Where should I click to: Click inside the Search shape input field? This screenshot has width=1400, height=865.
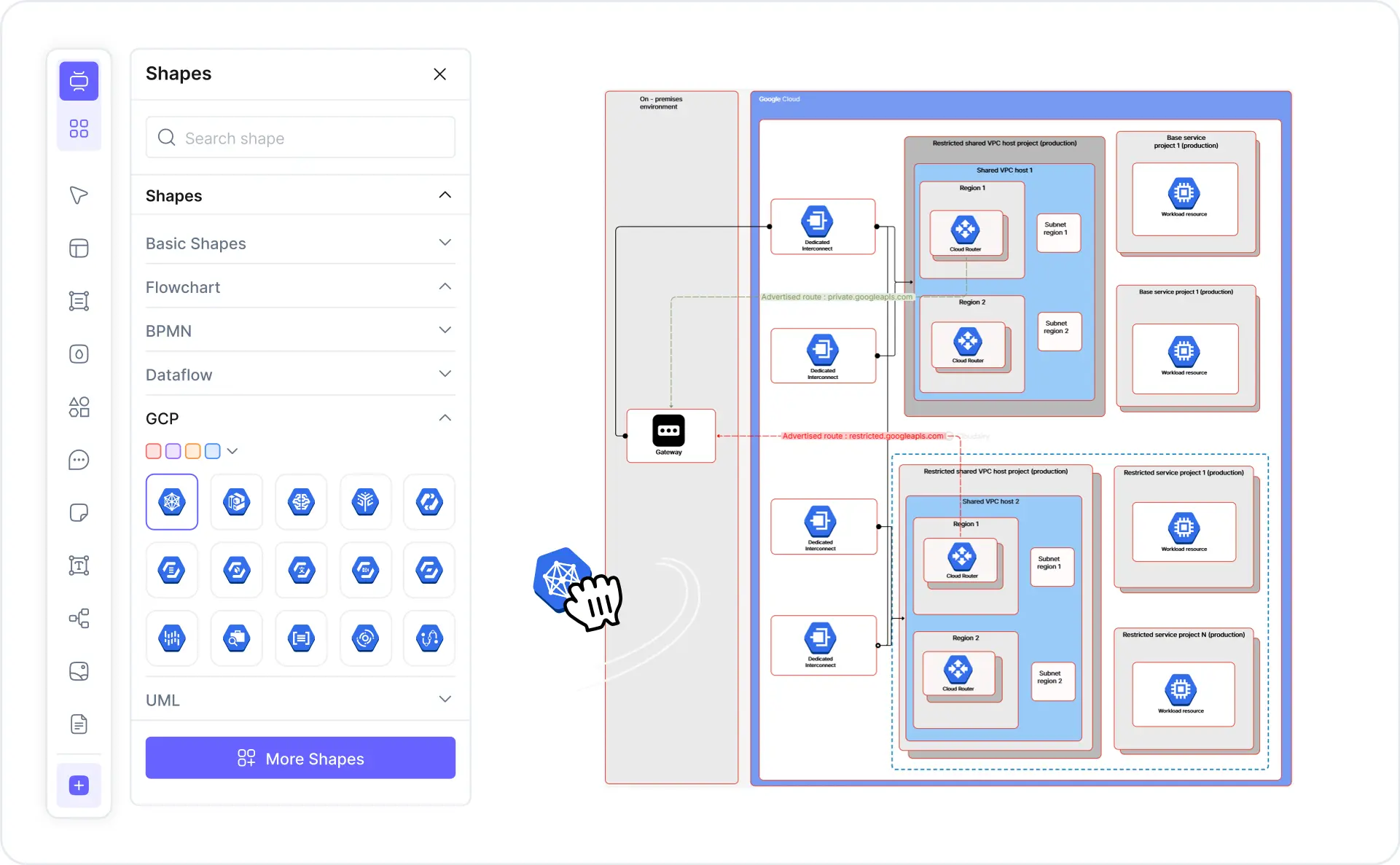pos(299,137)
